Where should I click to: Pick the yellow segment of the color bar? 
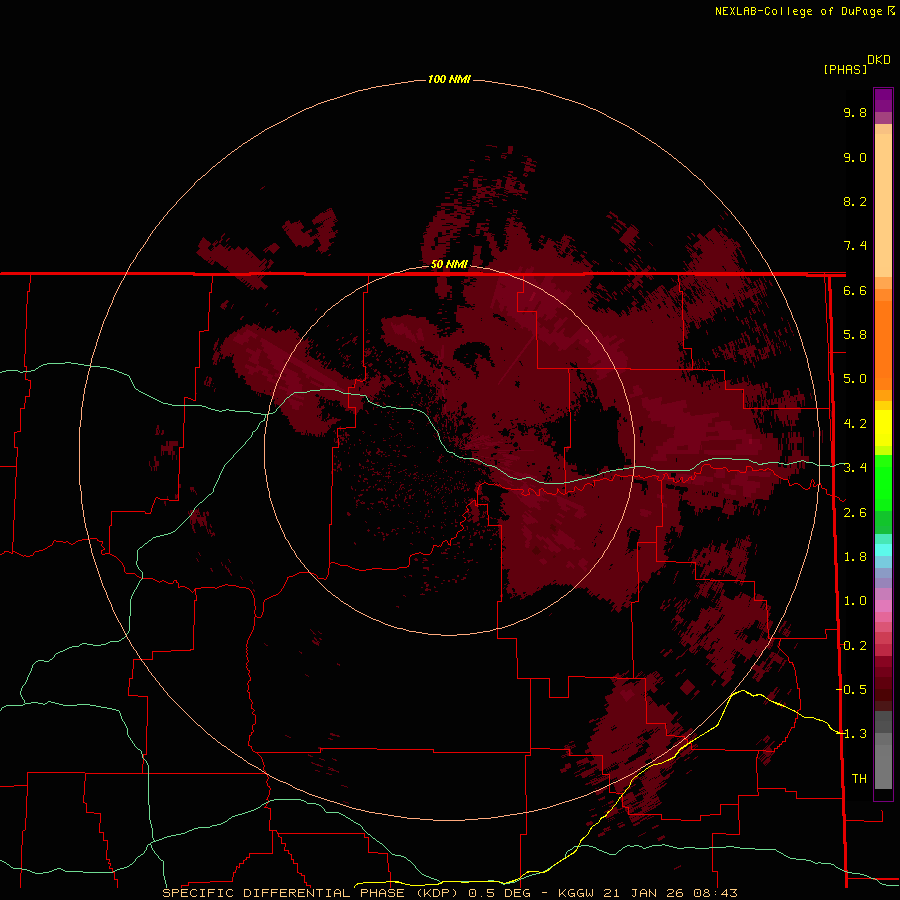[x=883, y=428]
